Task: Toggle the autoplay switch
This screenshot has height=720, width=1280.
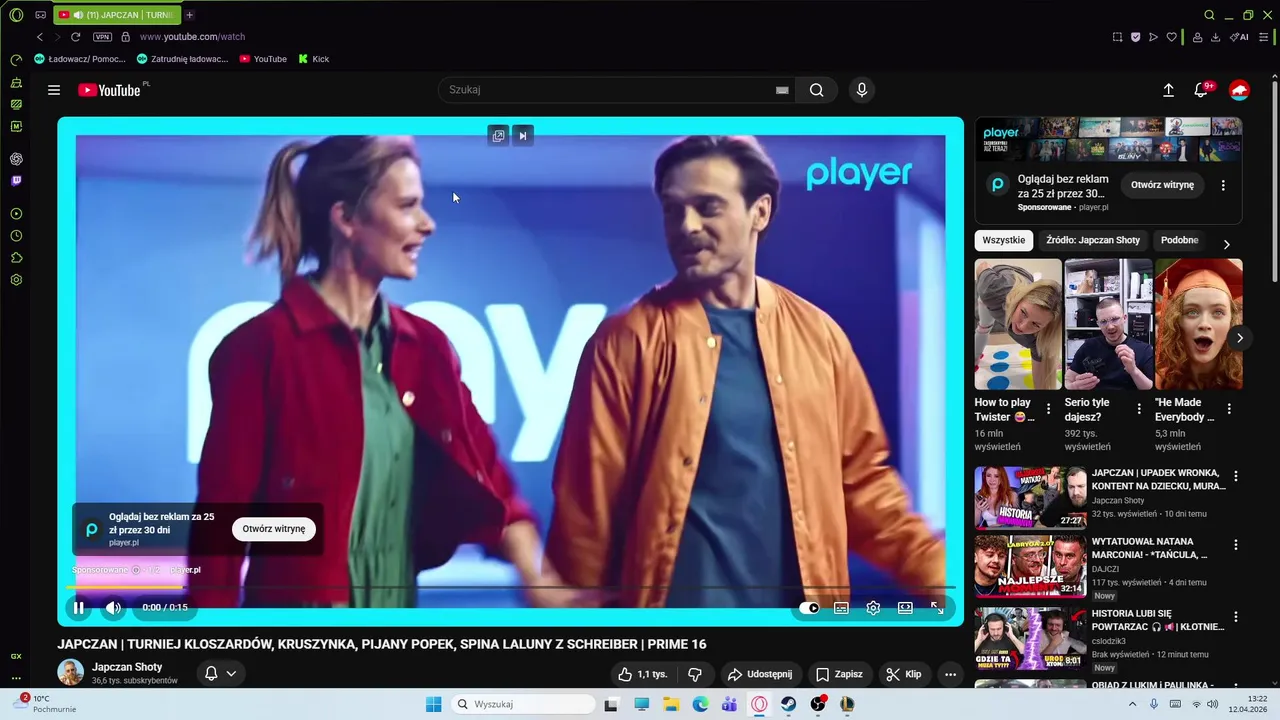Action: [809, 608]
